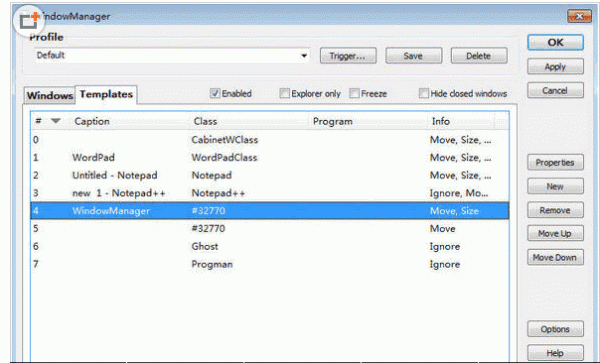Screen dimensions: 600x363
Task: Select the Ghost class row
Action: point(270,246)
